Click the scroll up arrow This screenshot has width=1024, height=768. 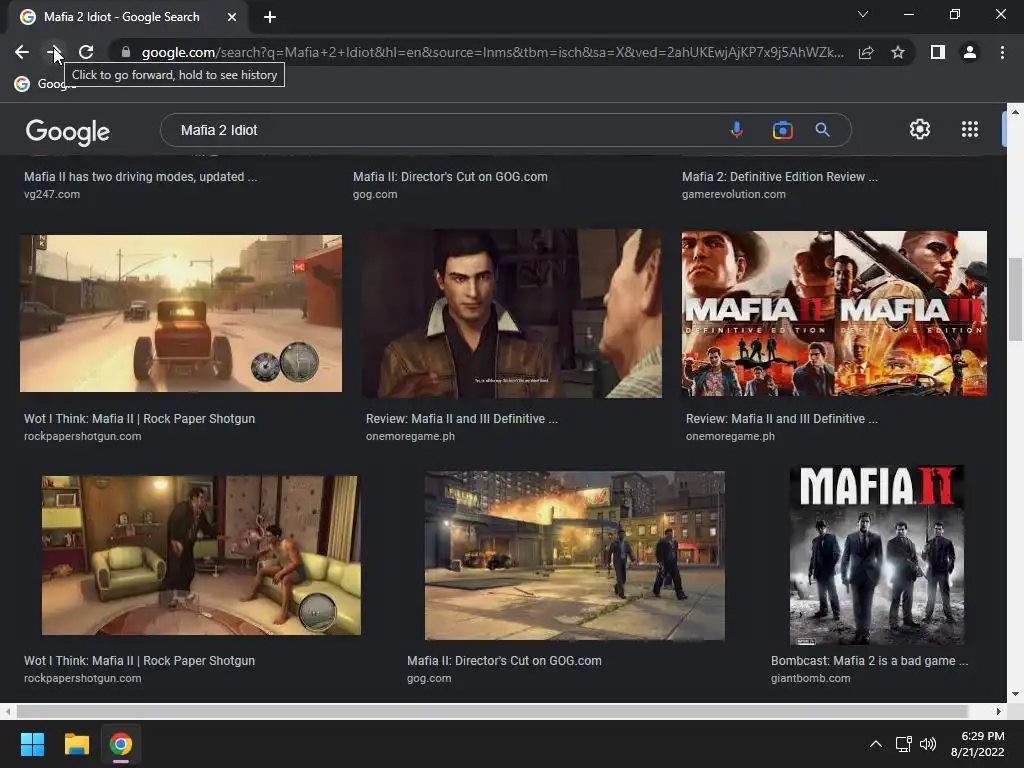(x=1015, y=112)
